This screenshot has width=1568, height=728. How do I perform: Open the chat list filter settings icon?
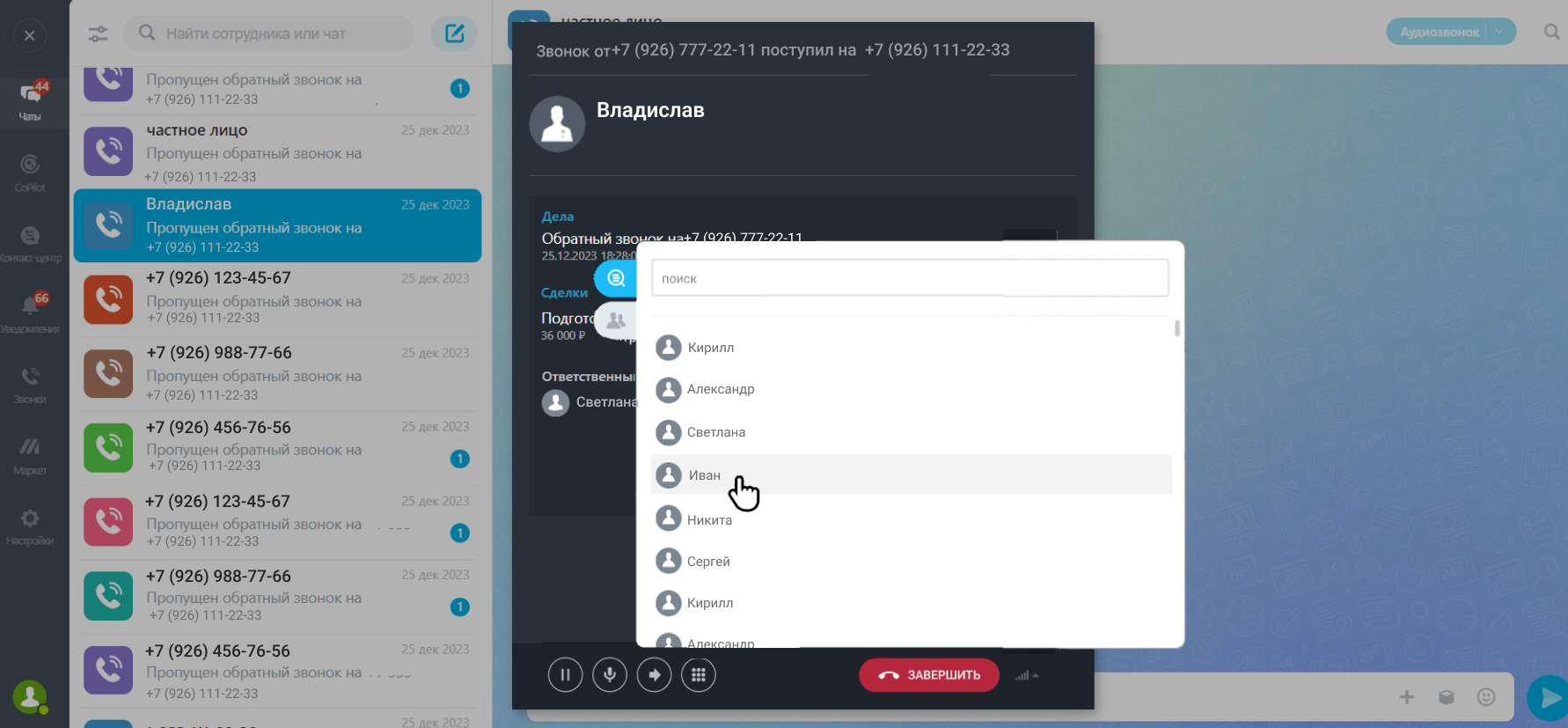[x=98, y=34]
